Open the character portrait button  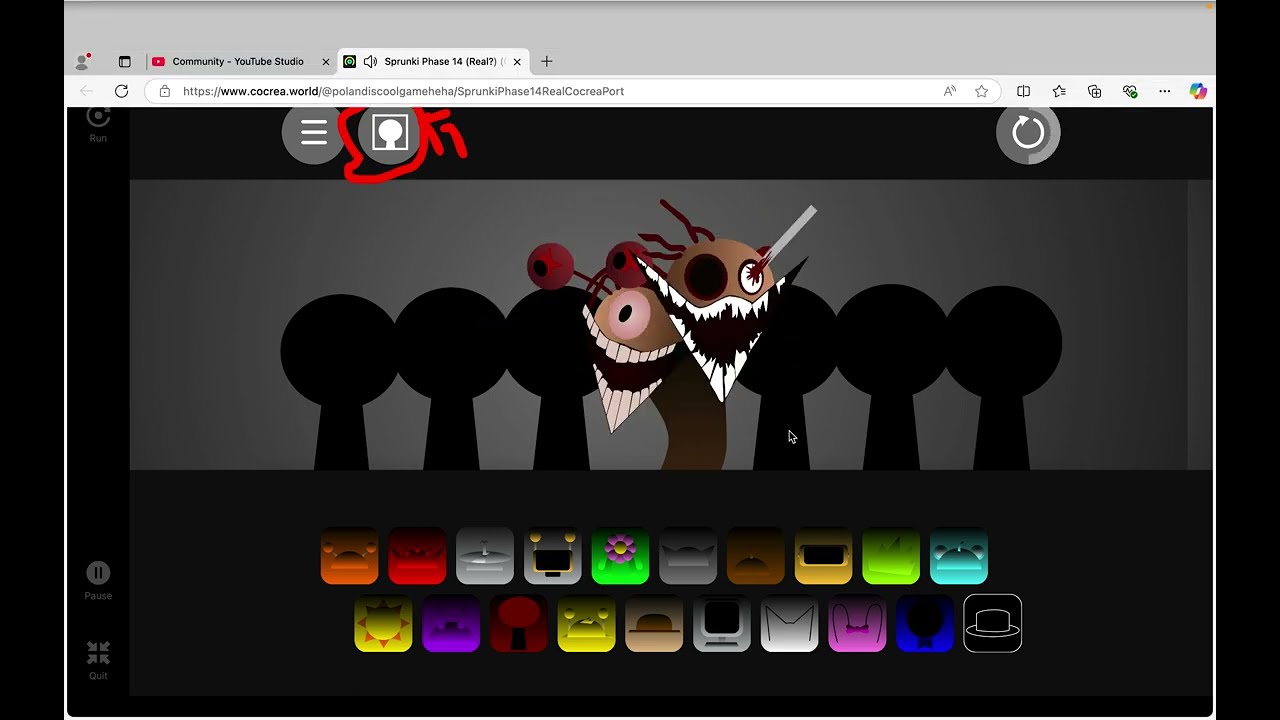tap(390, 133)
